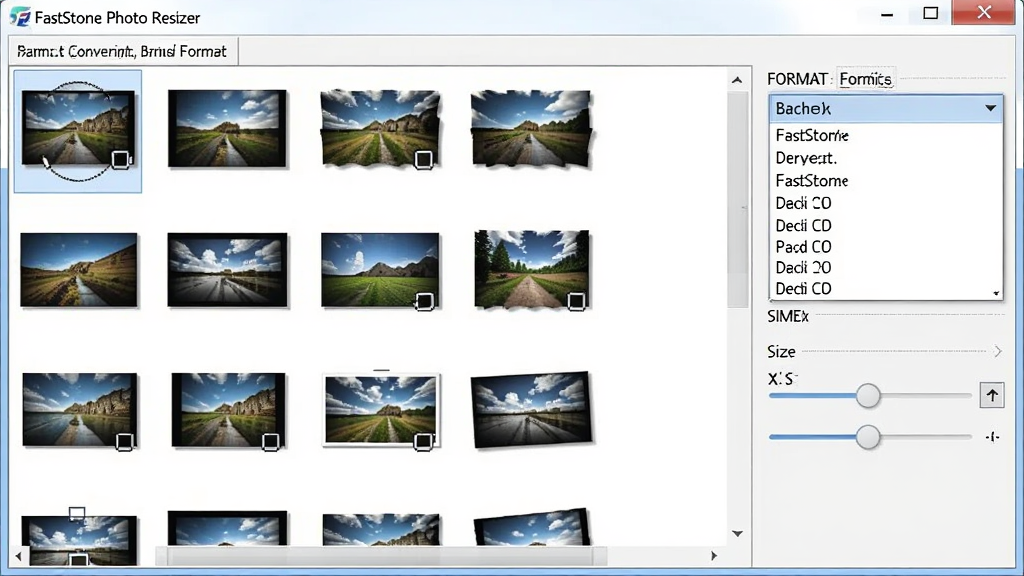Switch to the Formits tab
This screenshot has width=1024, height=576.
coord(865,79)
